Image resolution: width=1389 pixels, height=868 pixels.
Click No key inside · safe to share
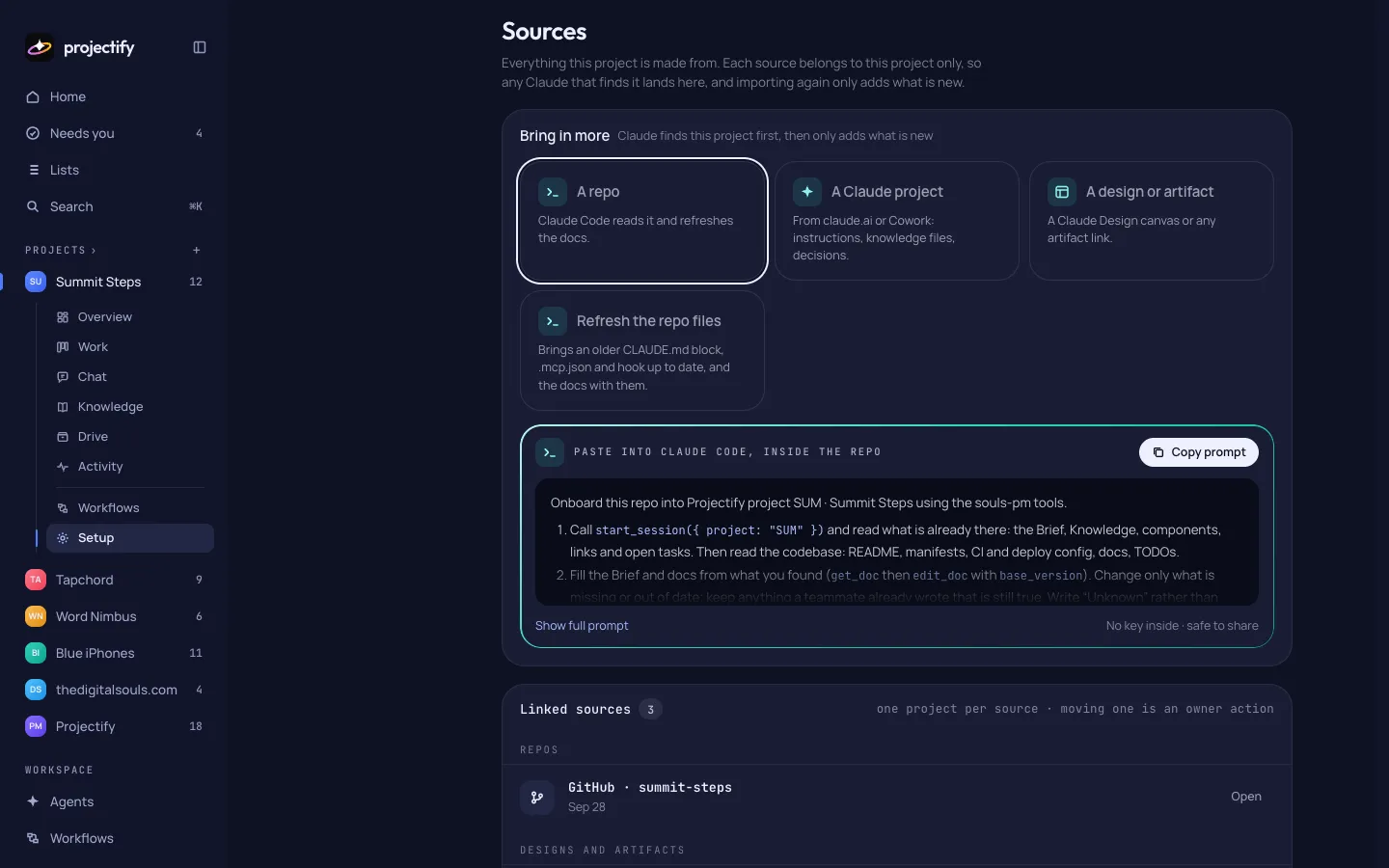point(1183,626)
